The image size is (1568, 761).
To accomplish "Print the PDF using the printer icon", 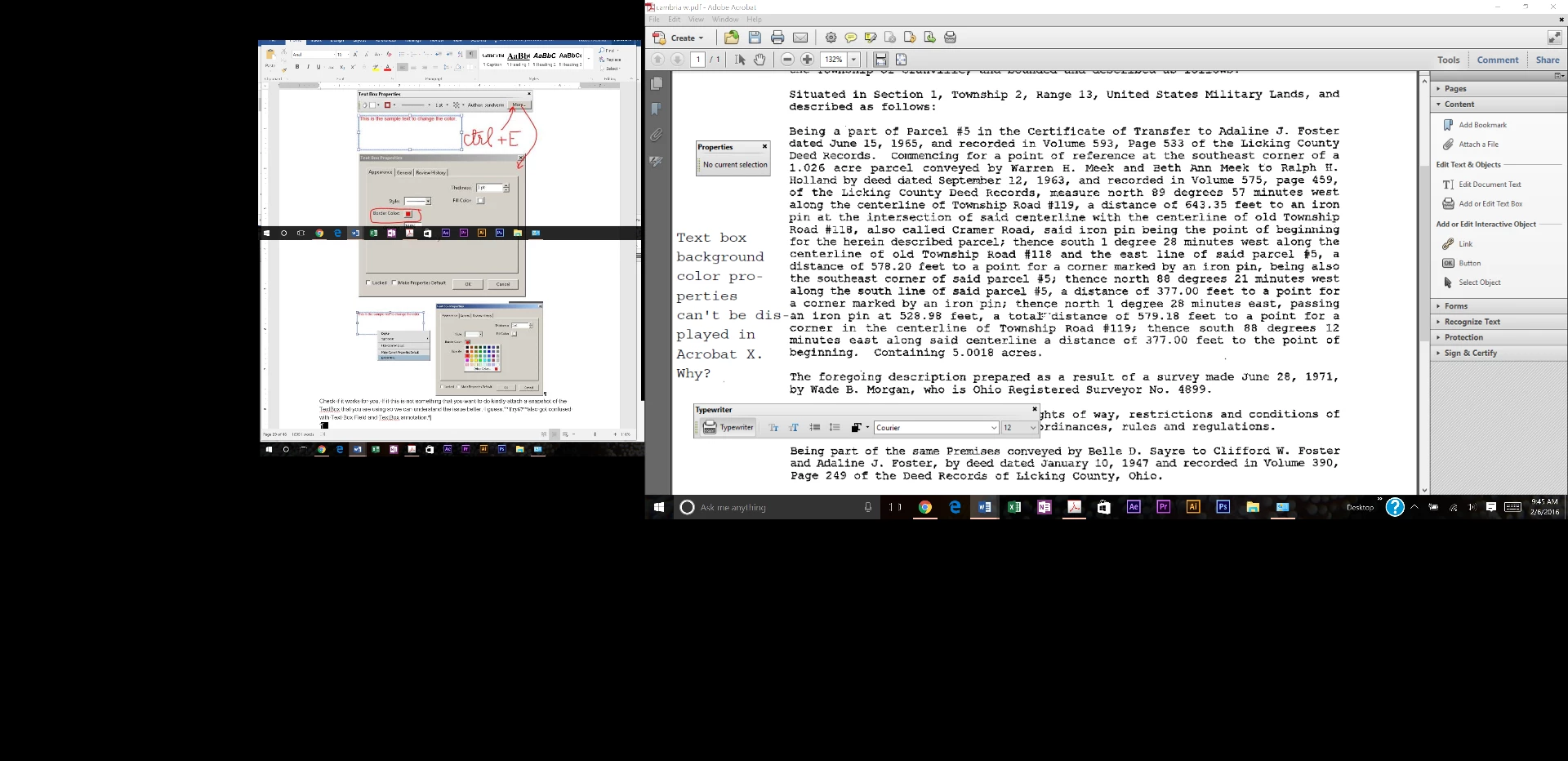I will pyautogui.click(x=777, y=38).
